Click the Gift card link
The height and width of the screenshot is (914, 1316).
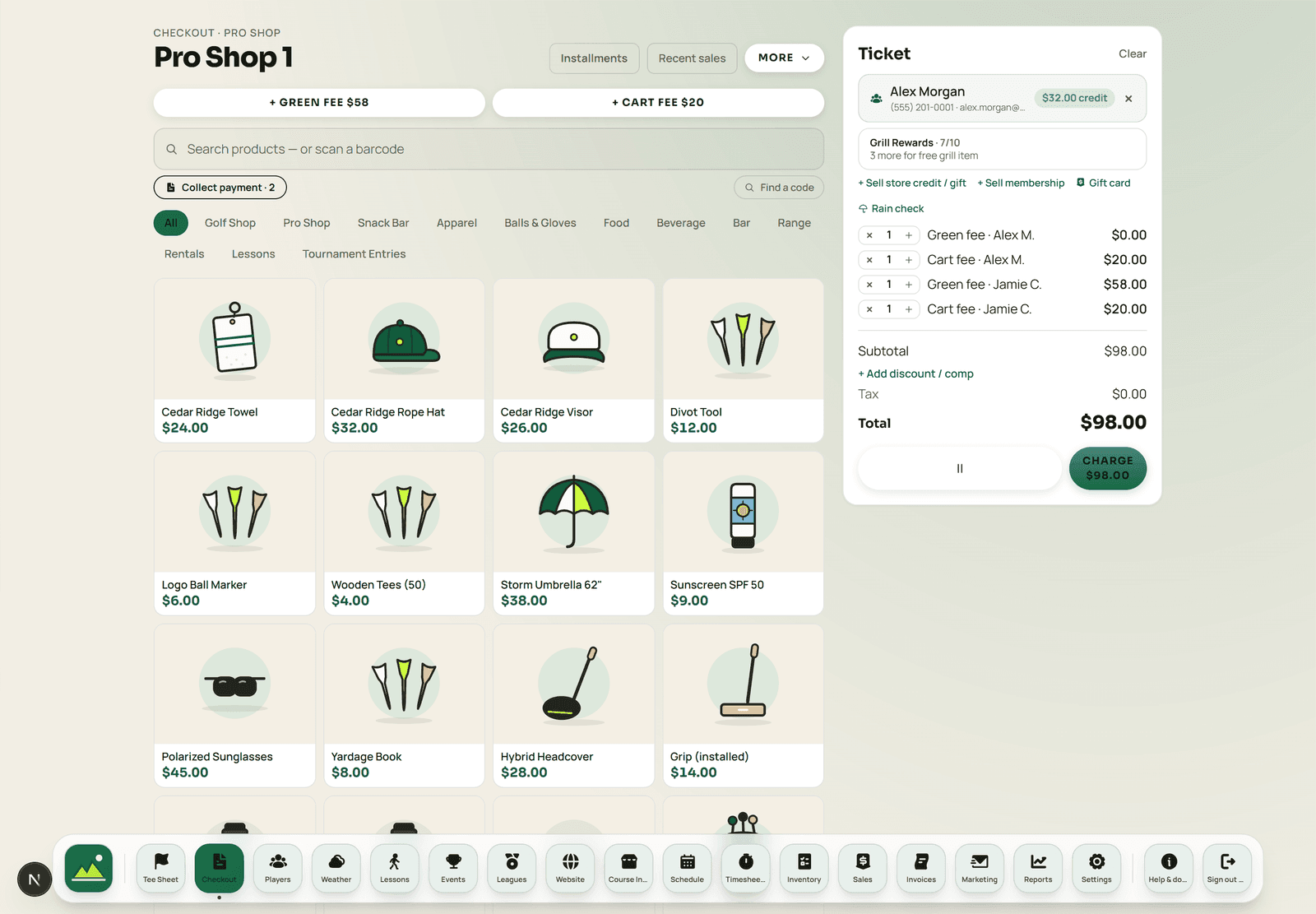click(1104, 183)
